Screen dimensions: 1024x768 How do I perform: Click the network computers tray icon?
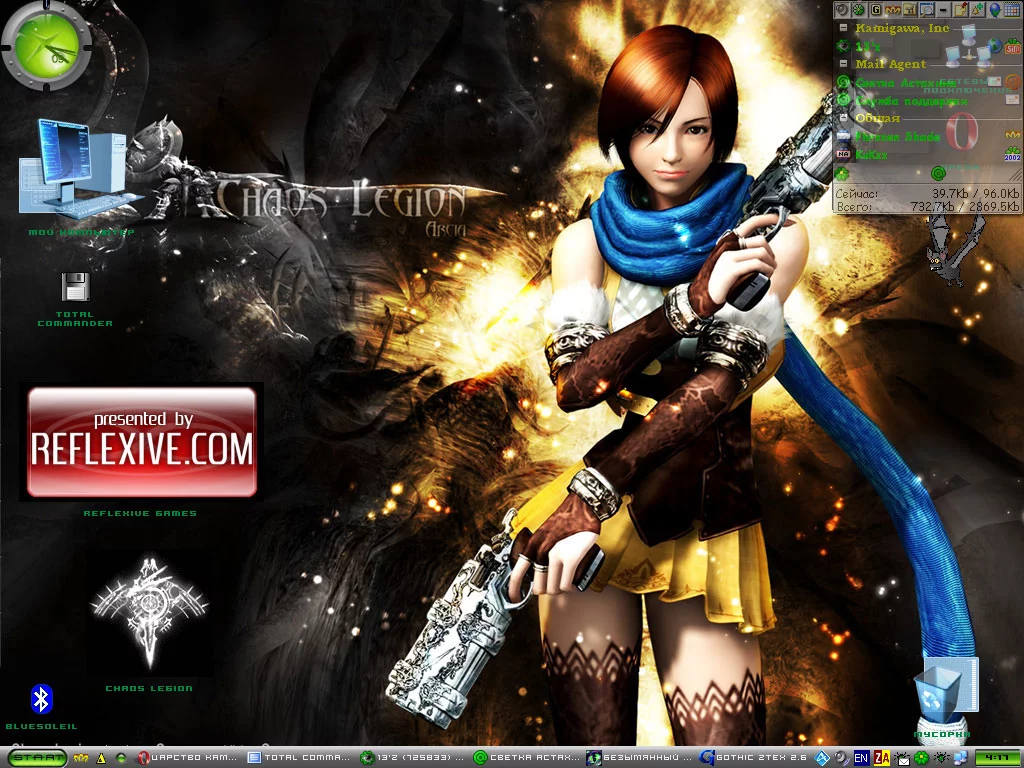click(x=961, y=758)
